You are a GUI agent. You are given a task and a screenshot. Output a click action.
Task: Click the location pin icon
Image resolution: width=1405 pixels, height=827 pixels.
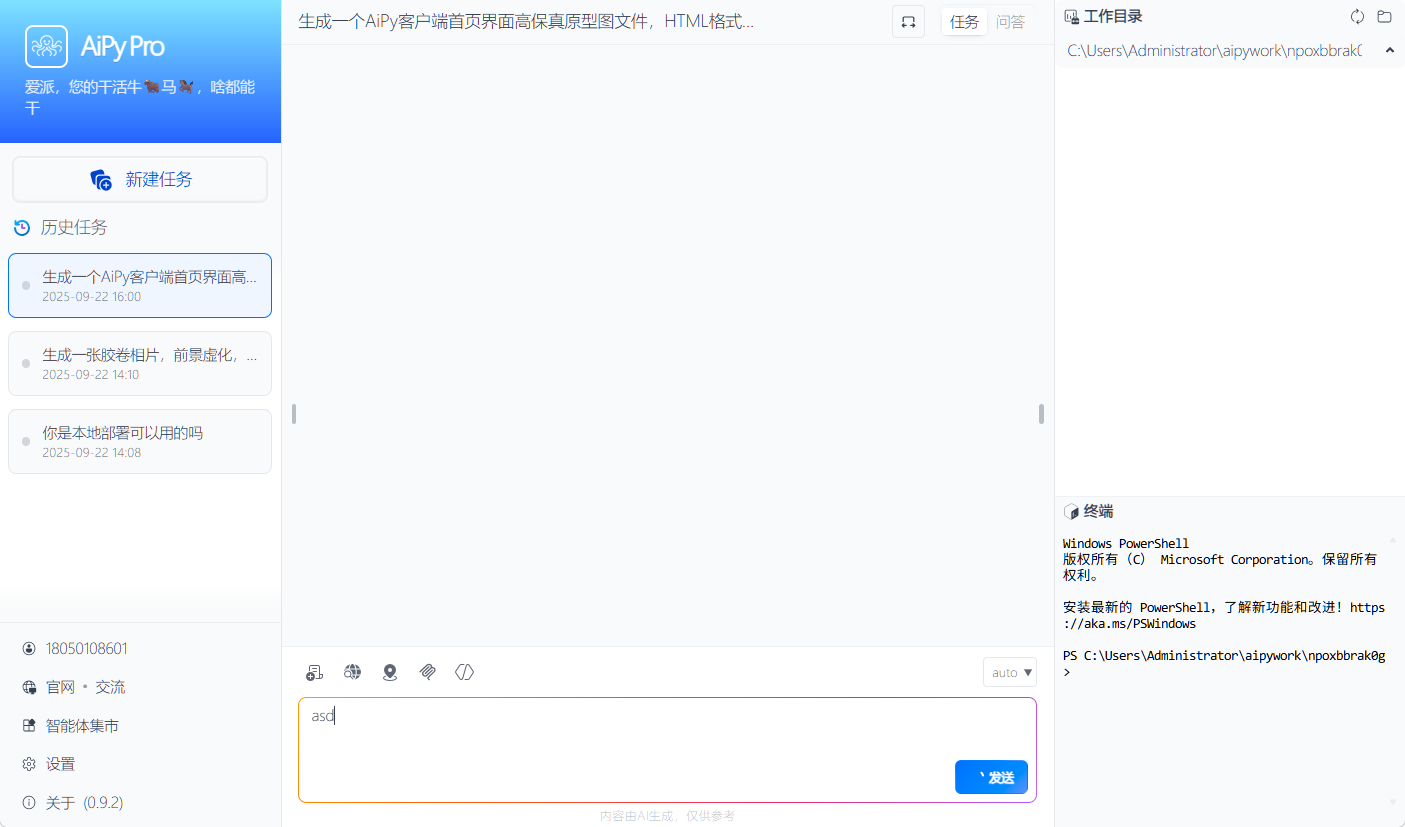[390, 672]
